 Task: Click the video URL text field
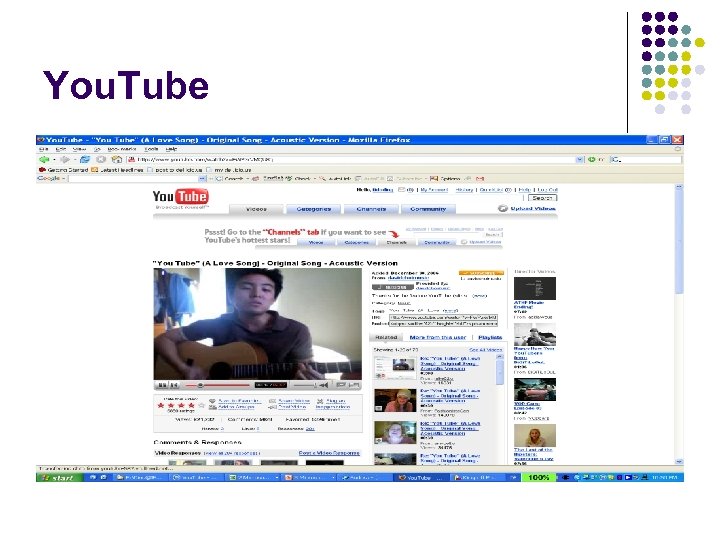443,317
